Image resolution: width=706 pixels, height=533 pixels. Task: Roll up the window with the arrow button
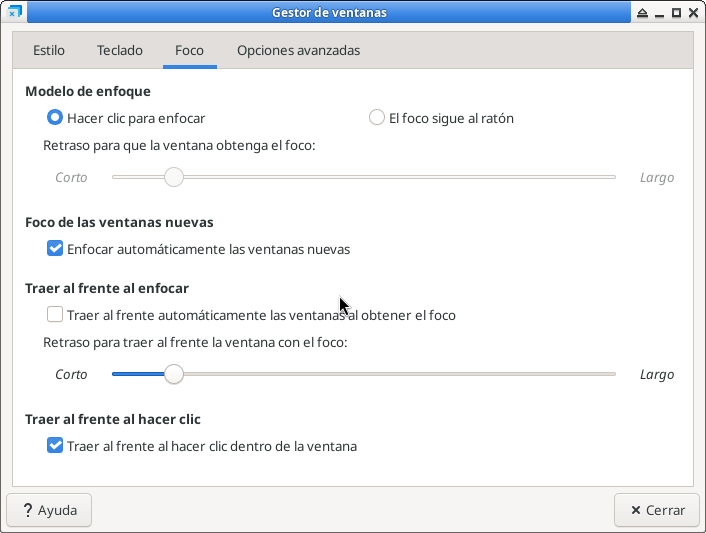(x=641, y=13)
